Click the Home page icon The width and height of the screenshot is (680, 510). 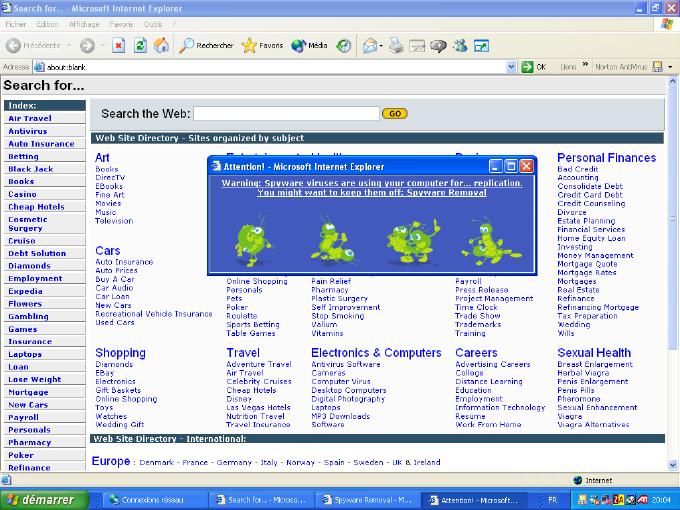(x=161, y=45)
